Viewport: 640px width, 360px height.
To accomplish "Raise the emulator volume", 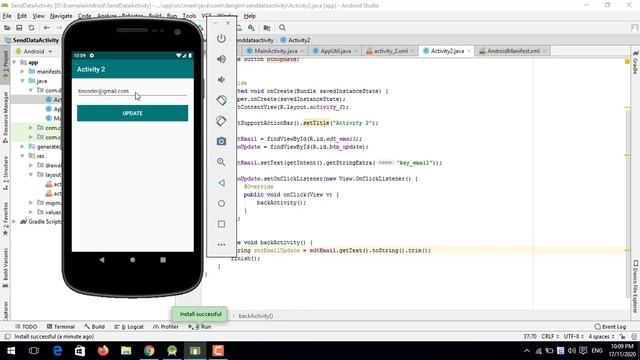I will (x=221, y=59).
